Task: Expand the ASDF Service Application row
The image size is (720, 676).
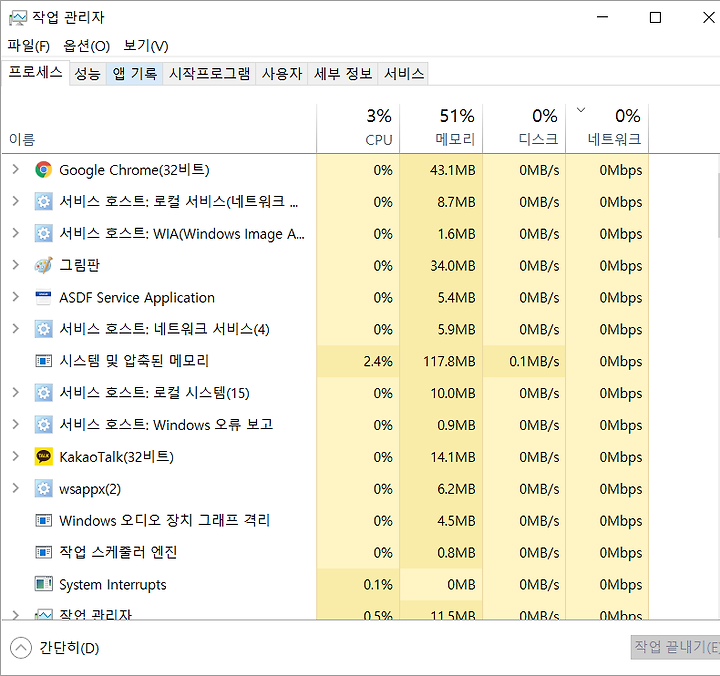Action: [16, 297]
